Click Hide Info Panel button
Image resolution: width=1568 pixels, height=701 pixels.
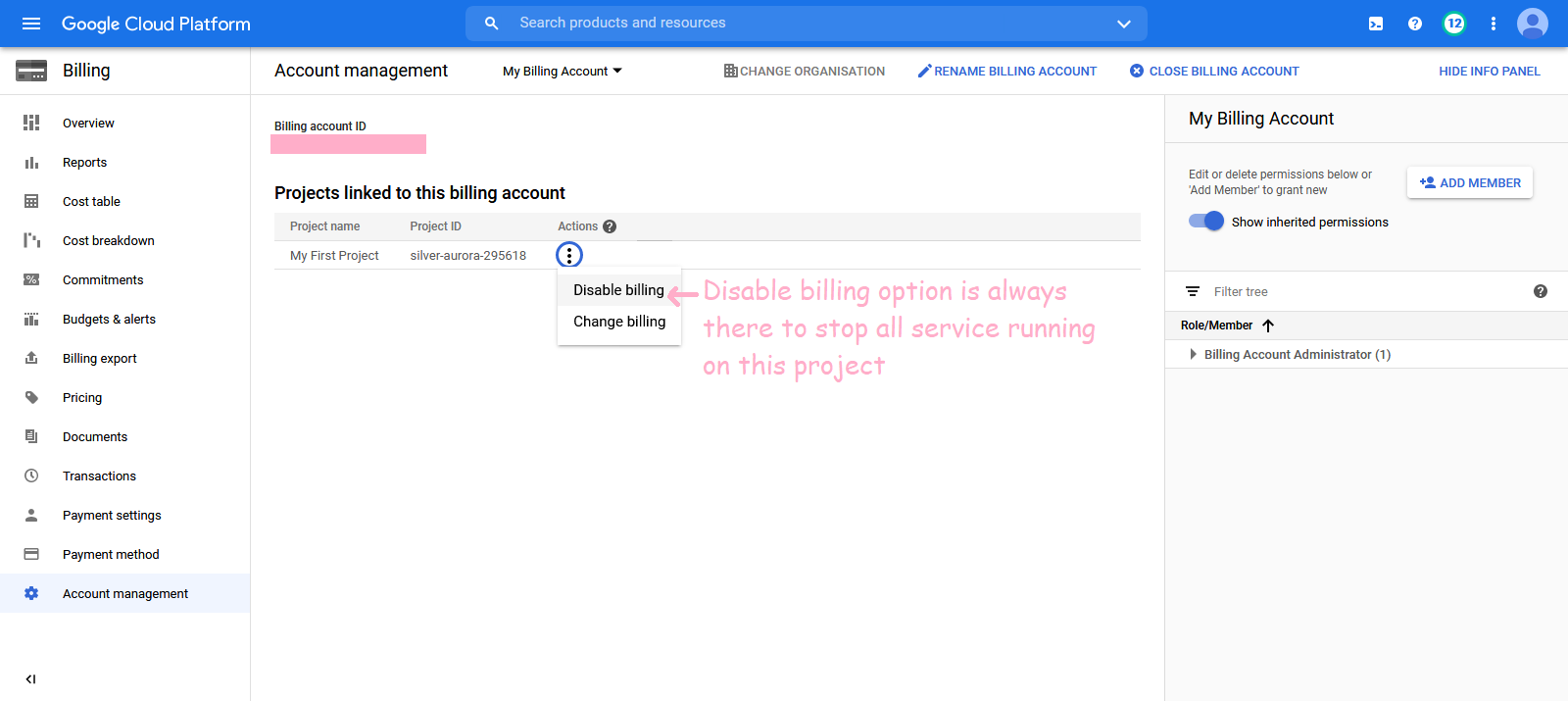point(1490,71)
